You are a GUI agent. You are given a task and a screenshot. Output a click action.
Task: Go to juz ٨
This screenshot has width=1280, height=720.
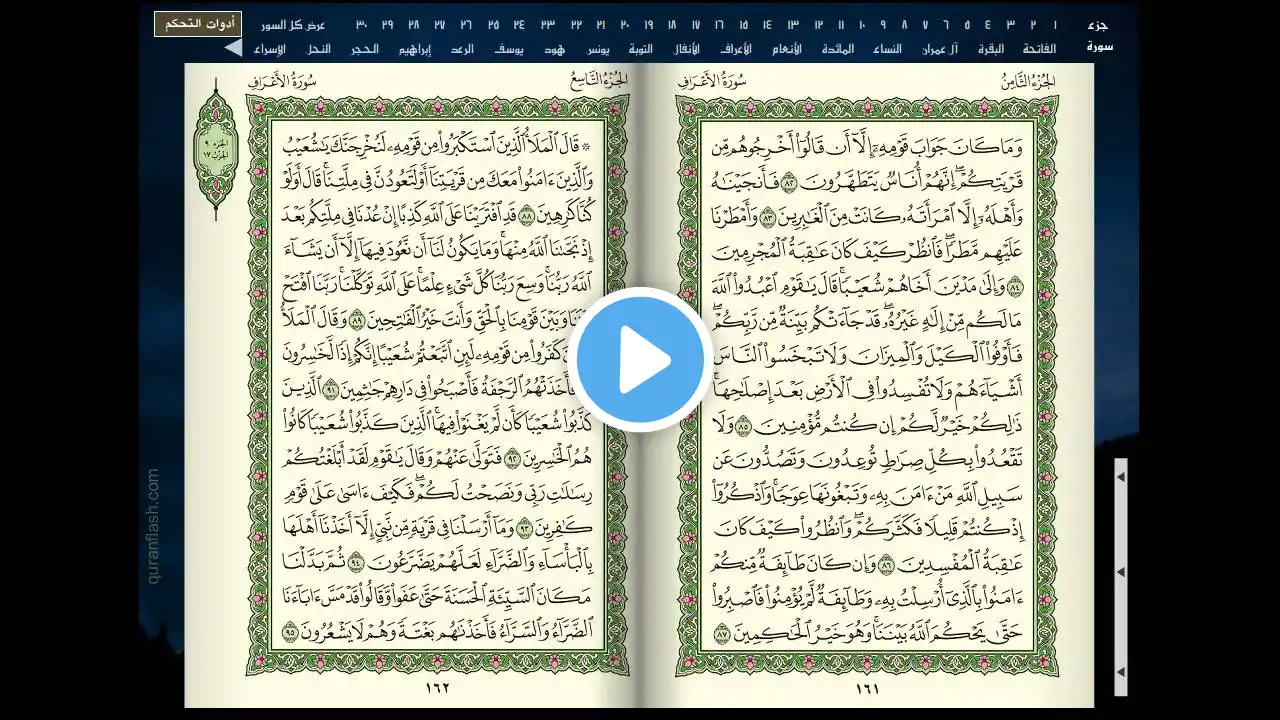[904, 24]
